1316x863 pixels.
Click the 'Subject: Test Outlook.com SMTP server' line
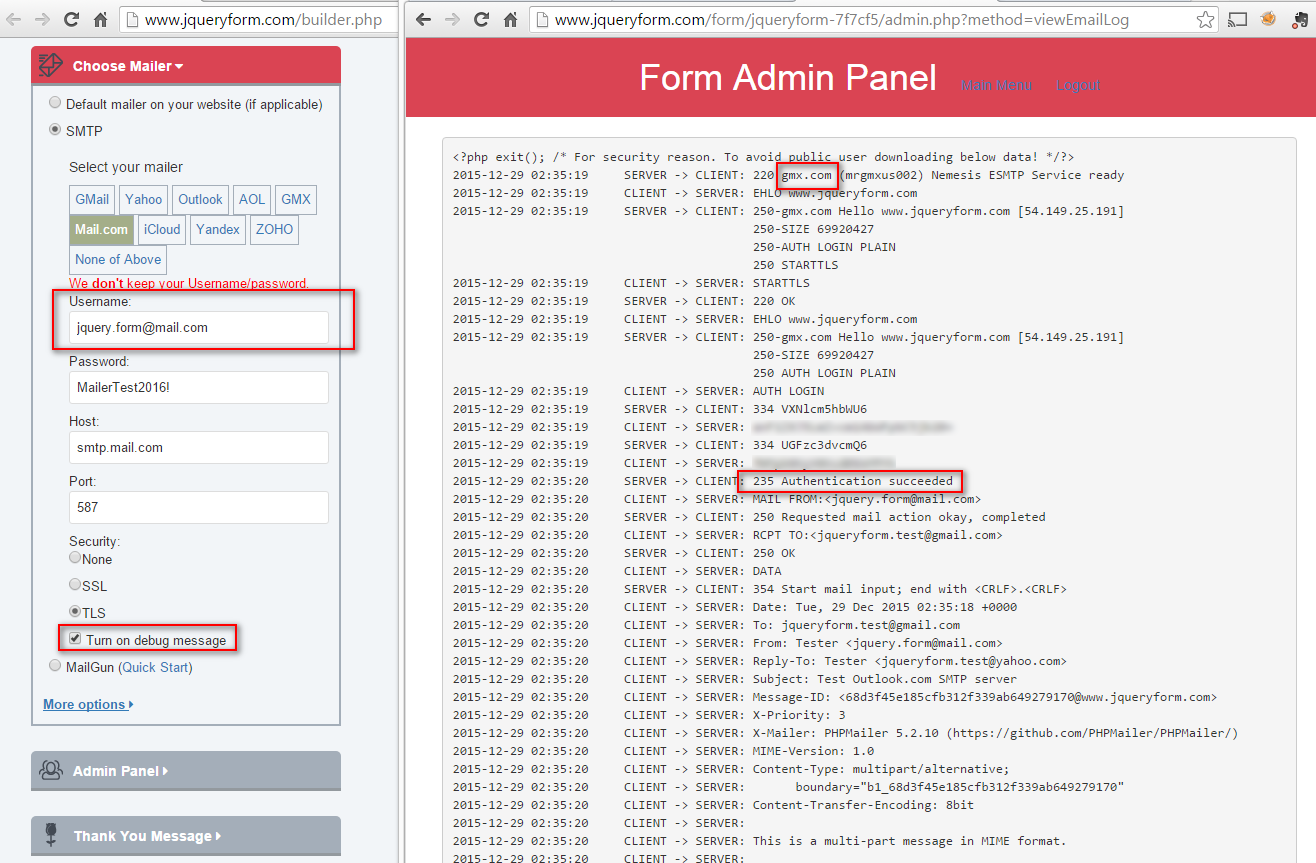(885, 679)
